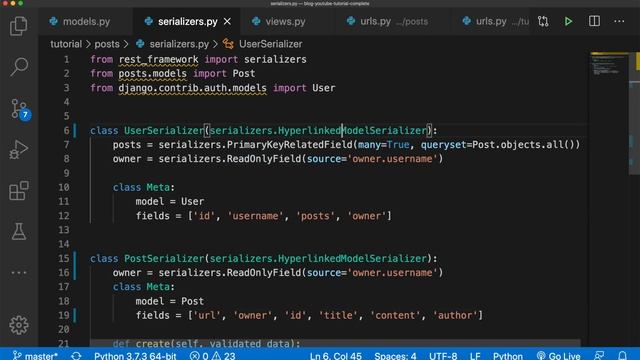
Task: Run Python file with the green play button
Action: (x=568, y=21)
